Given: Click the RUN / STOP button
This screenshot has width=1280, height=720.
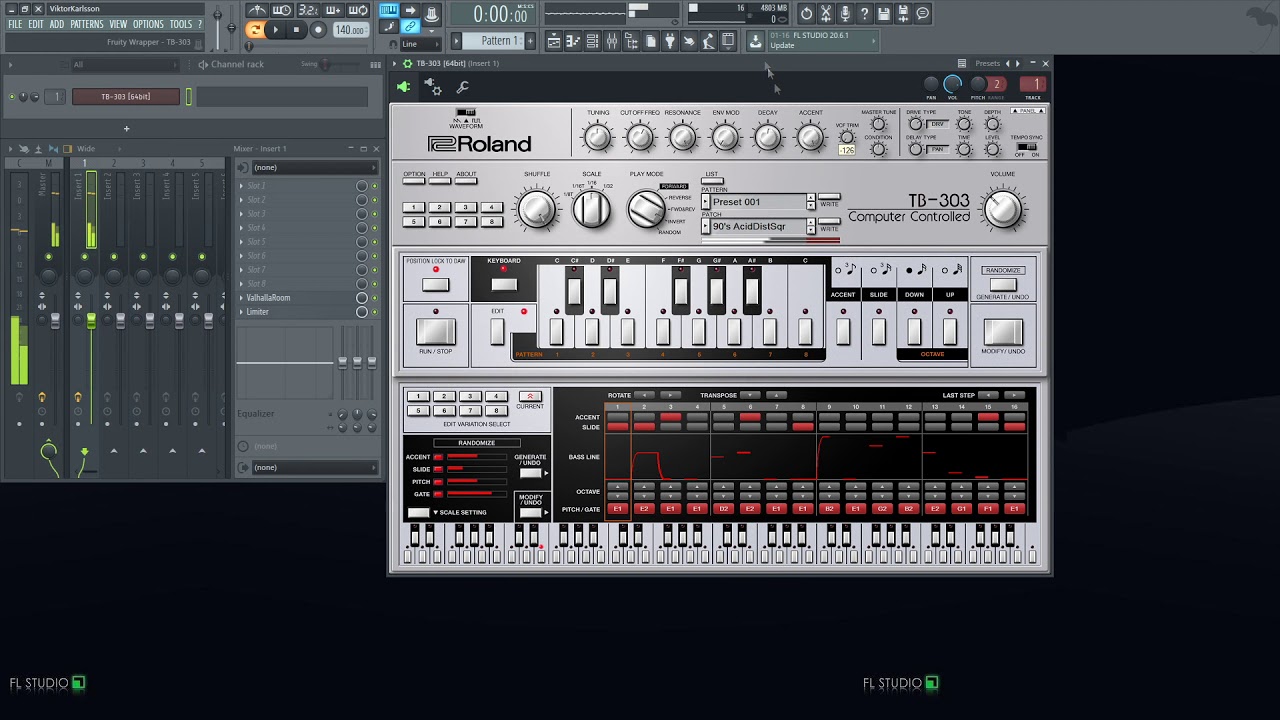Looking at the screenshot, I should tap(435, 331).
